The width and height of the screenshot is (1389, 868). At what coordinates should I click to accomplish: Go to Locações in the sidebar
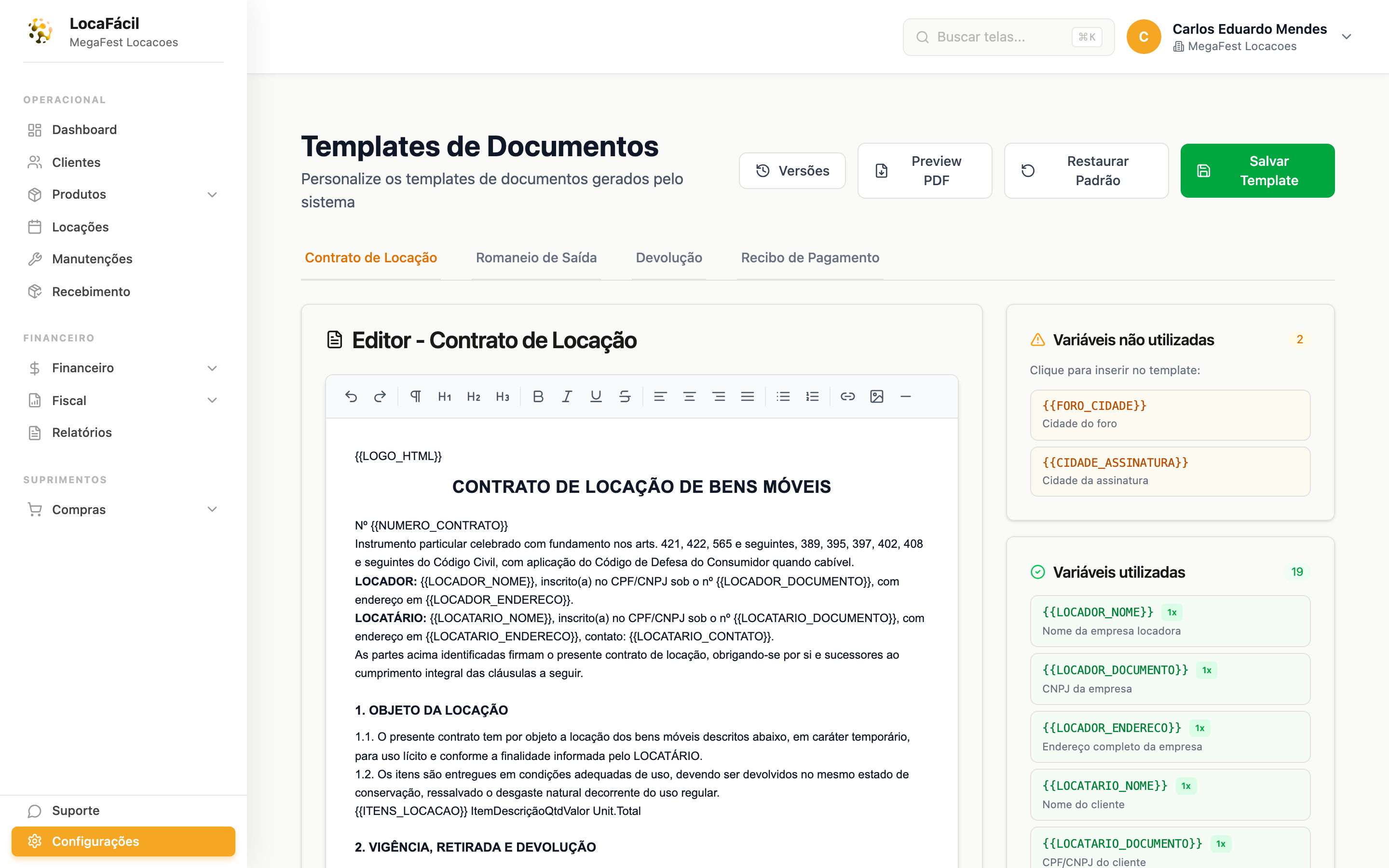(x=123, y=227)
